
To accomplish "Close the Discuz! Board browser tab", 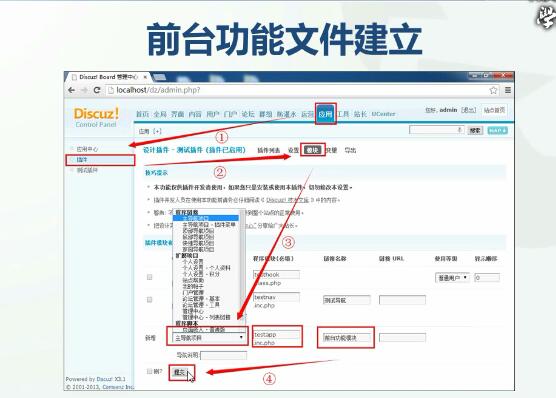I will tap(145, 77).
